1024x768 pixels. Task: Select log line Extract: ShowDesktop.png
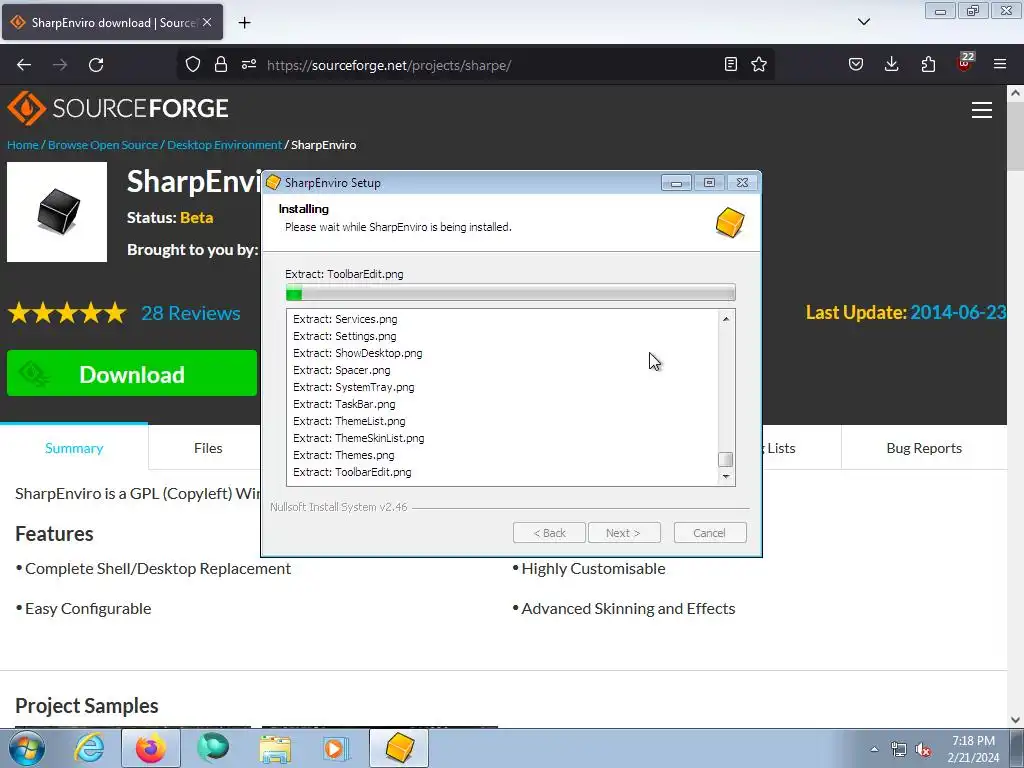tap(357, 353)
